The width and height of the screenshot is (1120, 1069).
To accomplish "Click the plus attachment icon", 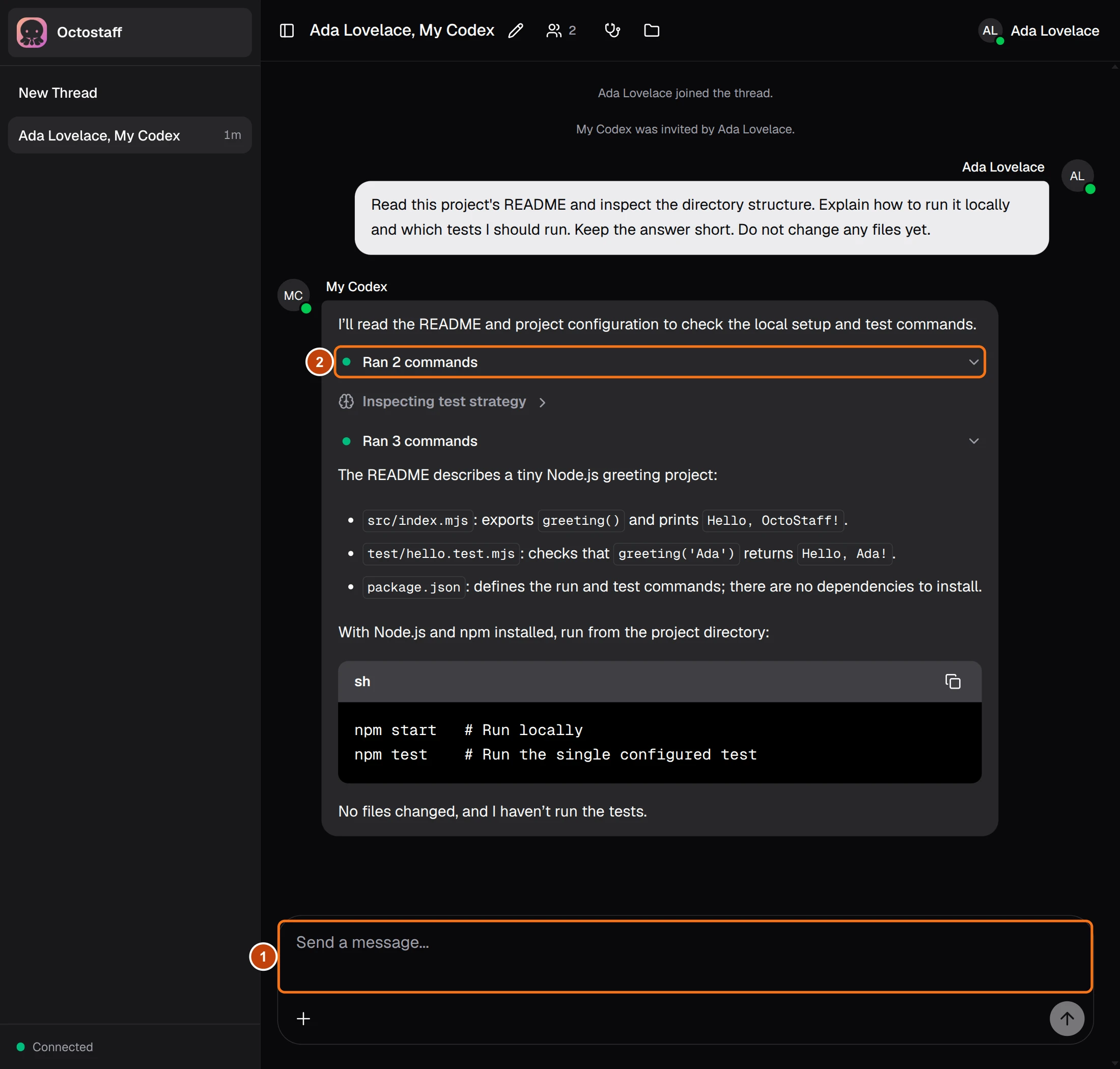I will click(303, 1019).
